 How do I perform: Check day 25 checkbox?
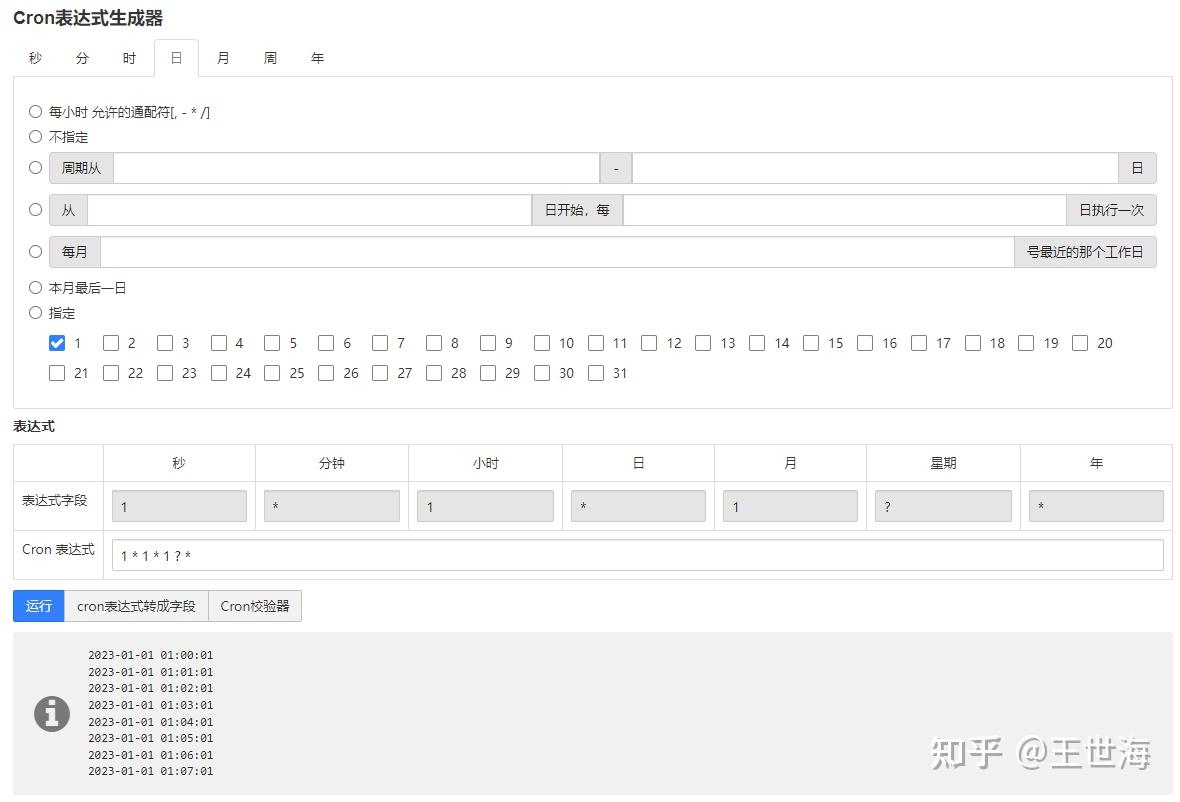pos(272,373)
